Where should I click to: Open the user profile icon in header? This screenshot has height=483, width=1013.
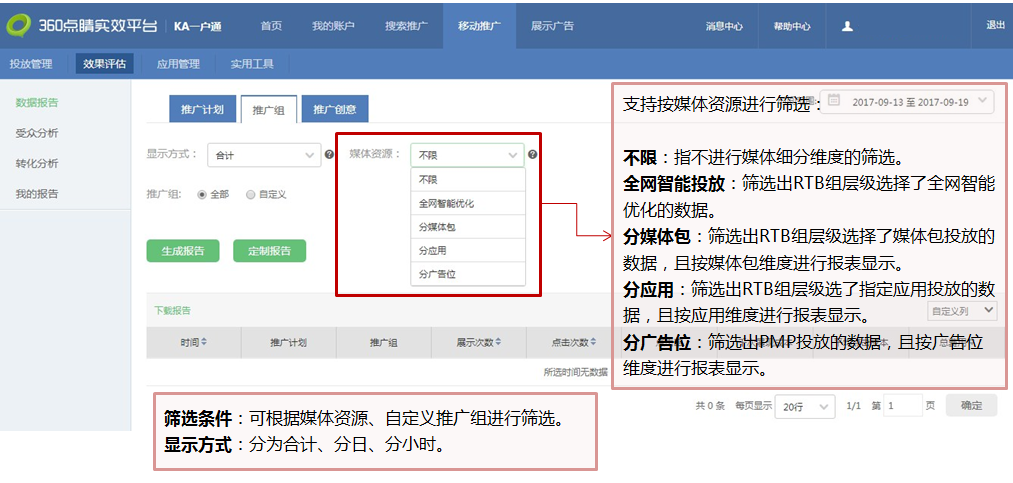[847, 26]
